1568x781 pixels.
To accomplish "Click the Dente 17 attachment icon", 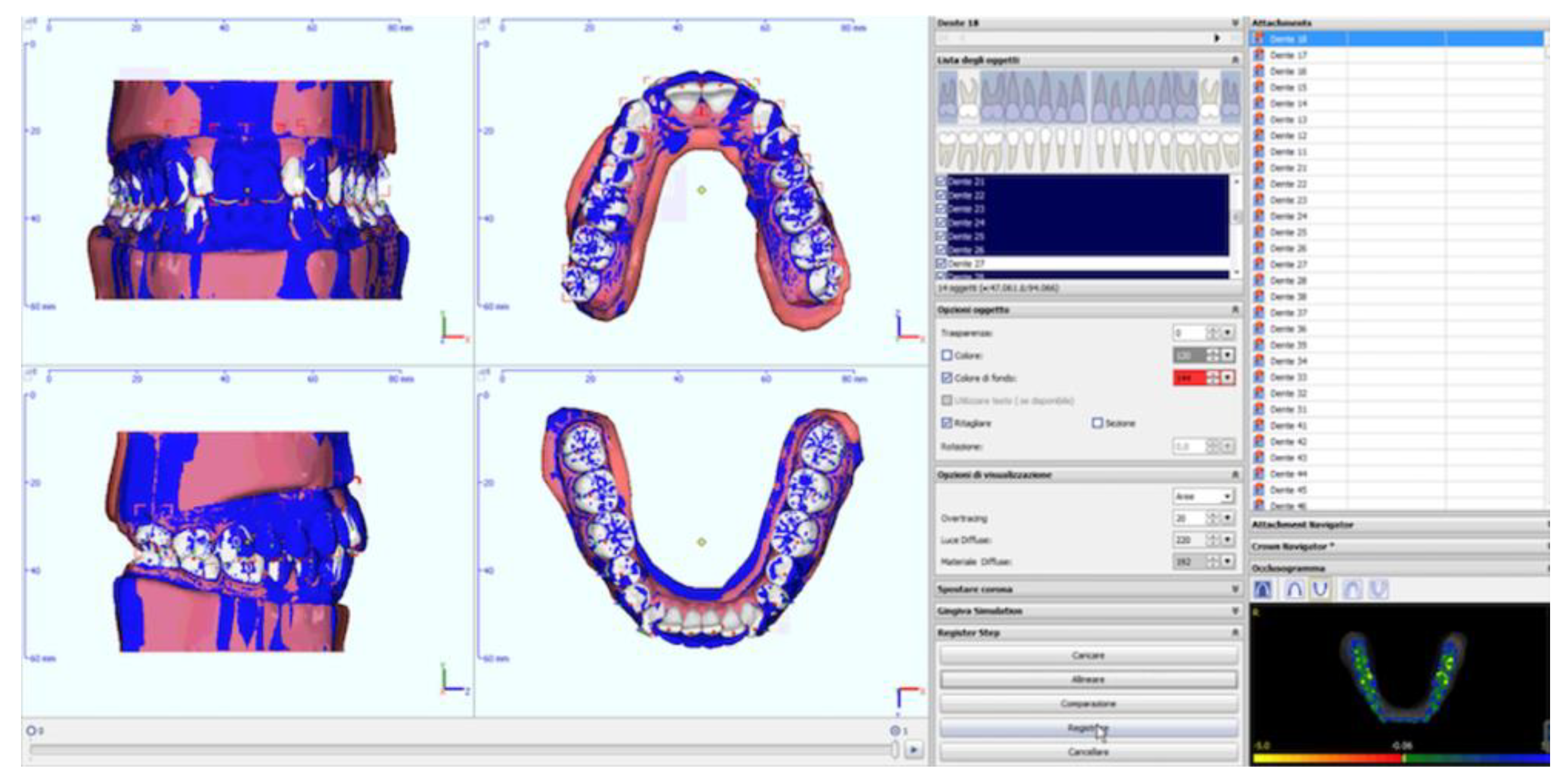I will [1259, 55].
